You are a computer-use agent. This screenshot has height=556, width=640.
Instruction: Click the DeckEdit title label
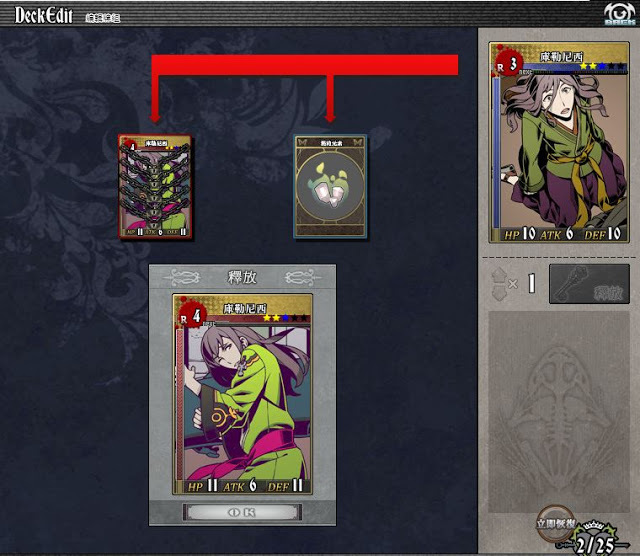click(44, 16)
